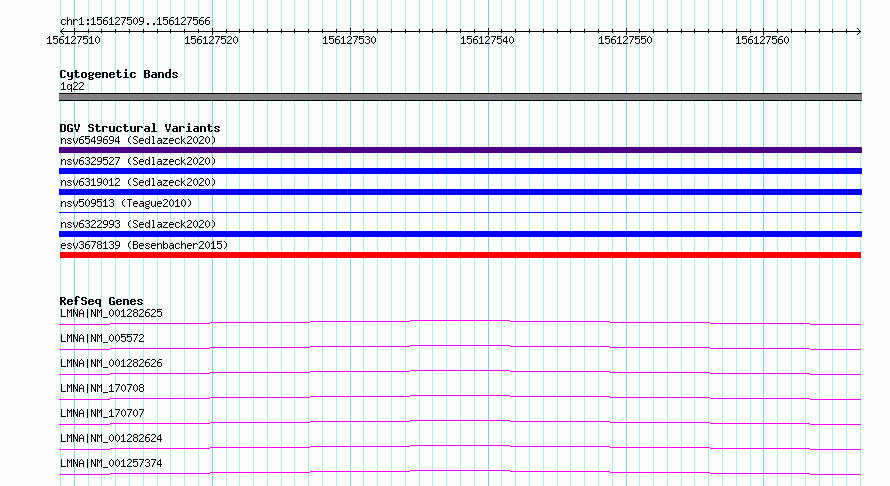This screenshot has height=486, width=890.
Task: Open variant esv3678139 (Besenbacher2015) label
Action: [144, 245]
